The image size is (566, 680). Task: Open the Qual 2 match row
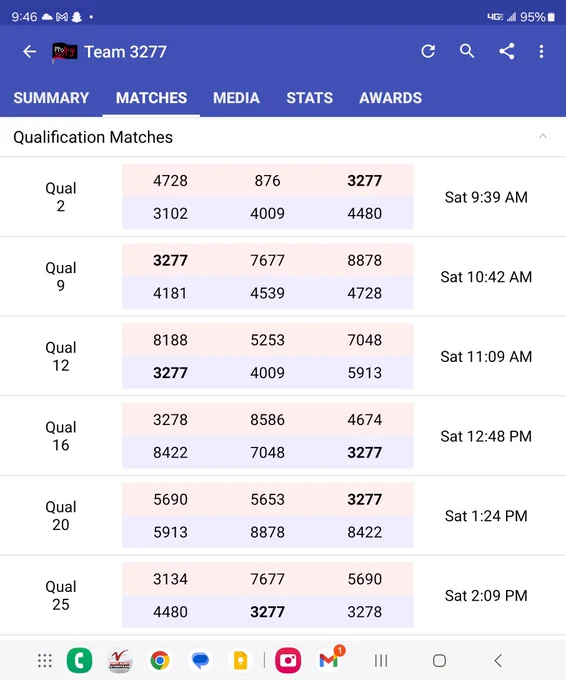(x=283, y=197)
